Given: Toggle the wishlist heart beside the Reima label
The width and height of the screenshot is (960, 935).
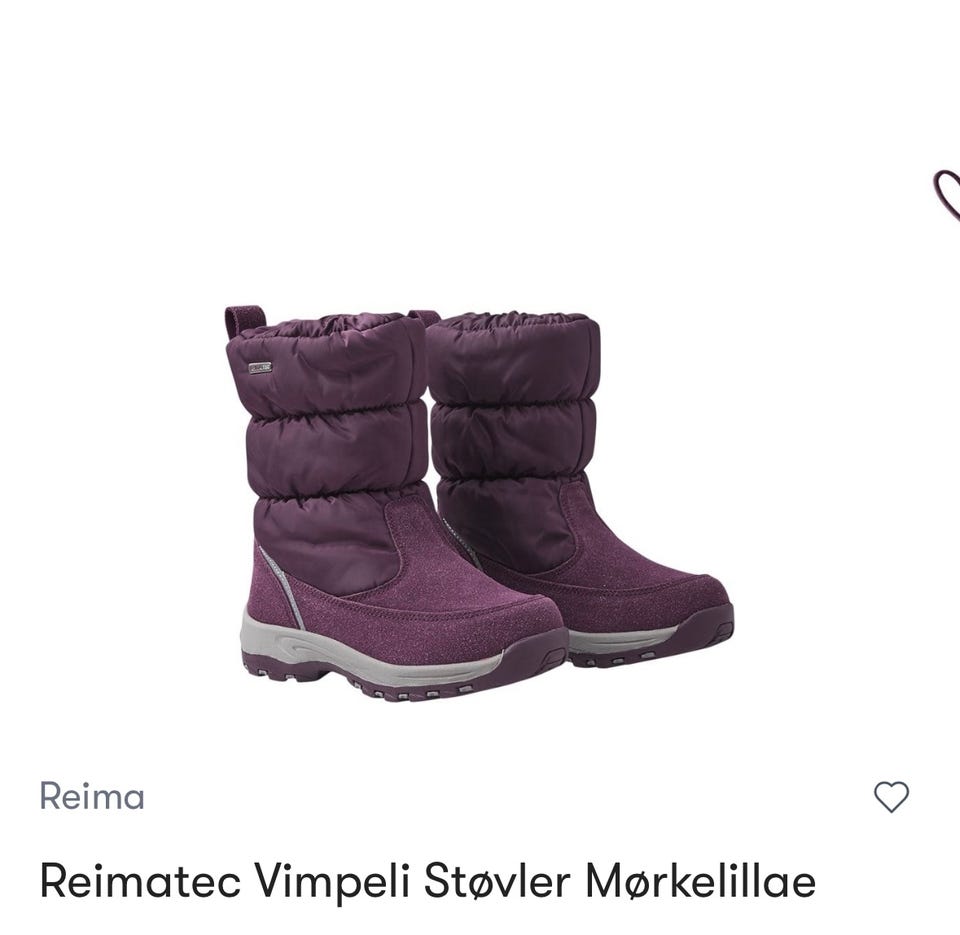Looking at the screenshot, I should (x=891, y=797).
